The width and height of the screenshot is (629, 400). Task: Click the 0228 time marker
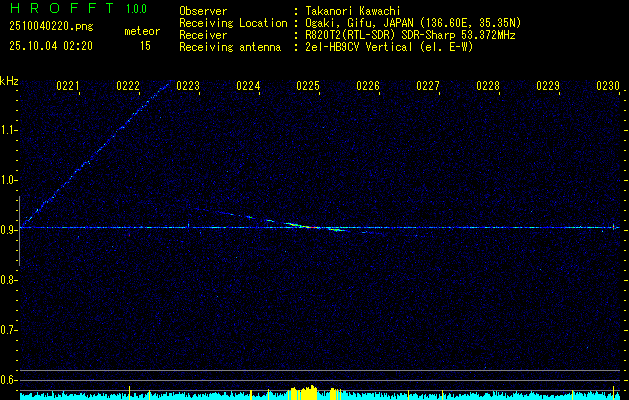[488, 86]
